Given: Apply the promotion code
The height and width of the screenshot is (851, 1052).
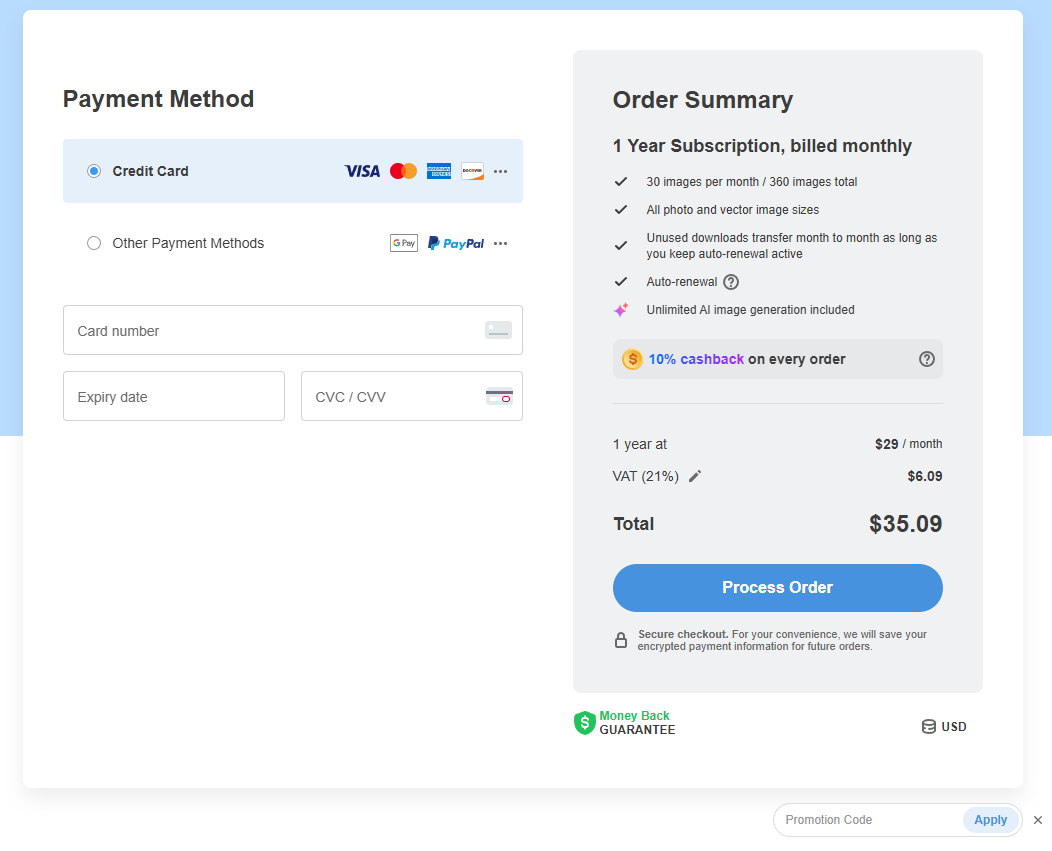Looking at the screenshot, I should [x=990, y=820].
